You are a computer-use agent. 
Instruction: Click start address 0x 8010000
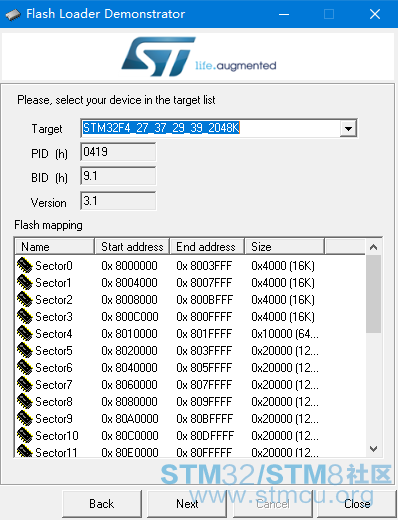click(129, 334)
